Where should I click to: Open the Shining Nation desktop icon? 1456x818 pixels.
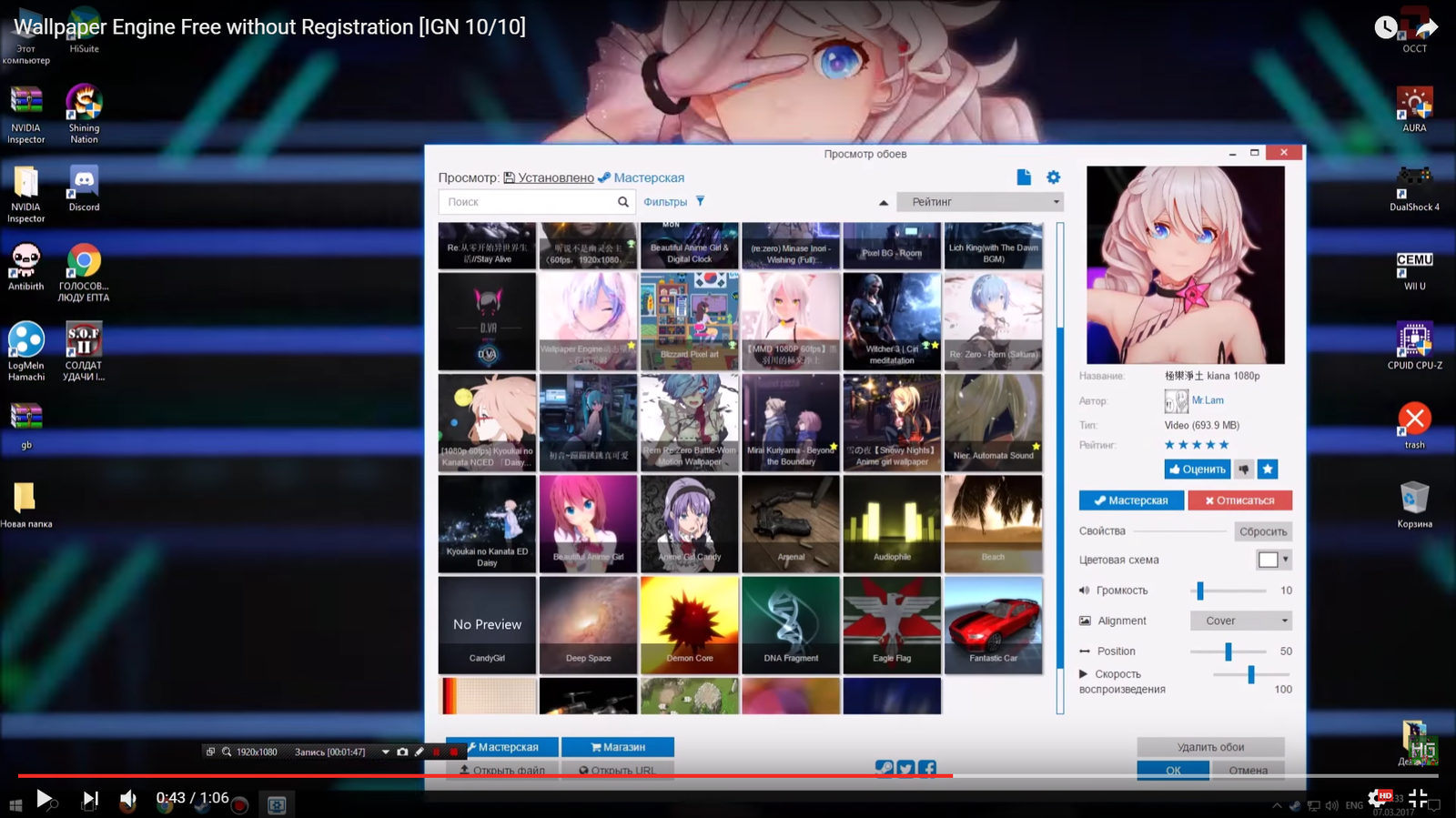click(84, 114)
